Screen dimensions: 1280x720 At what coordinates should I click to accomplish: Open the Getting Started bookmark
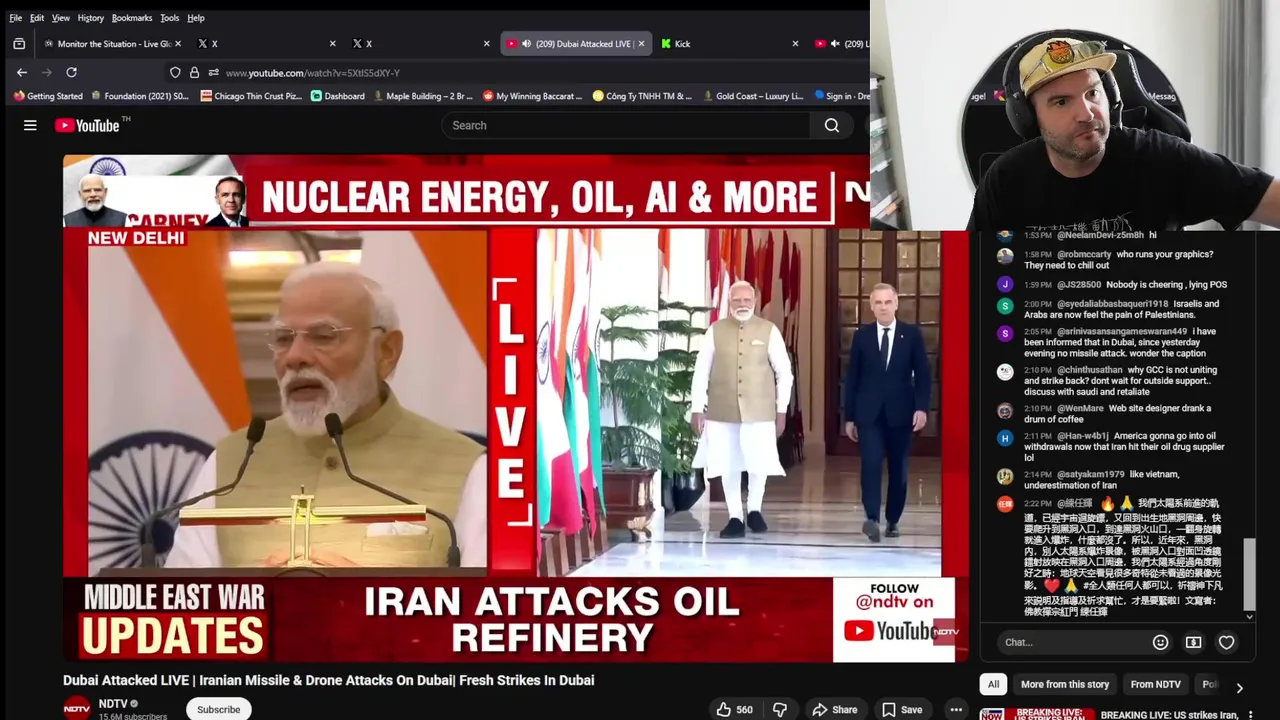pyautogui.click(x=48, y=96)
